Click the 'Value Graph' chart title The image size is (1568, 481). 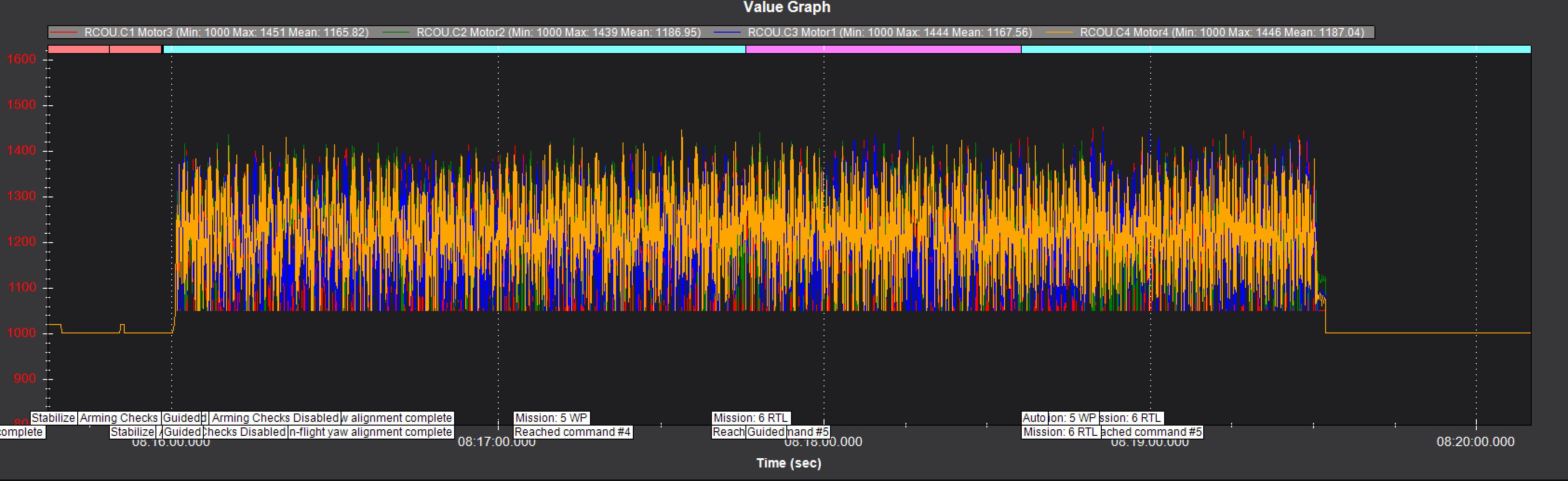pyautogui.click(x=786, y=7)
